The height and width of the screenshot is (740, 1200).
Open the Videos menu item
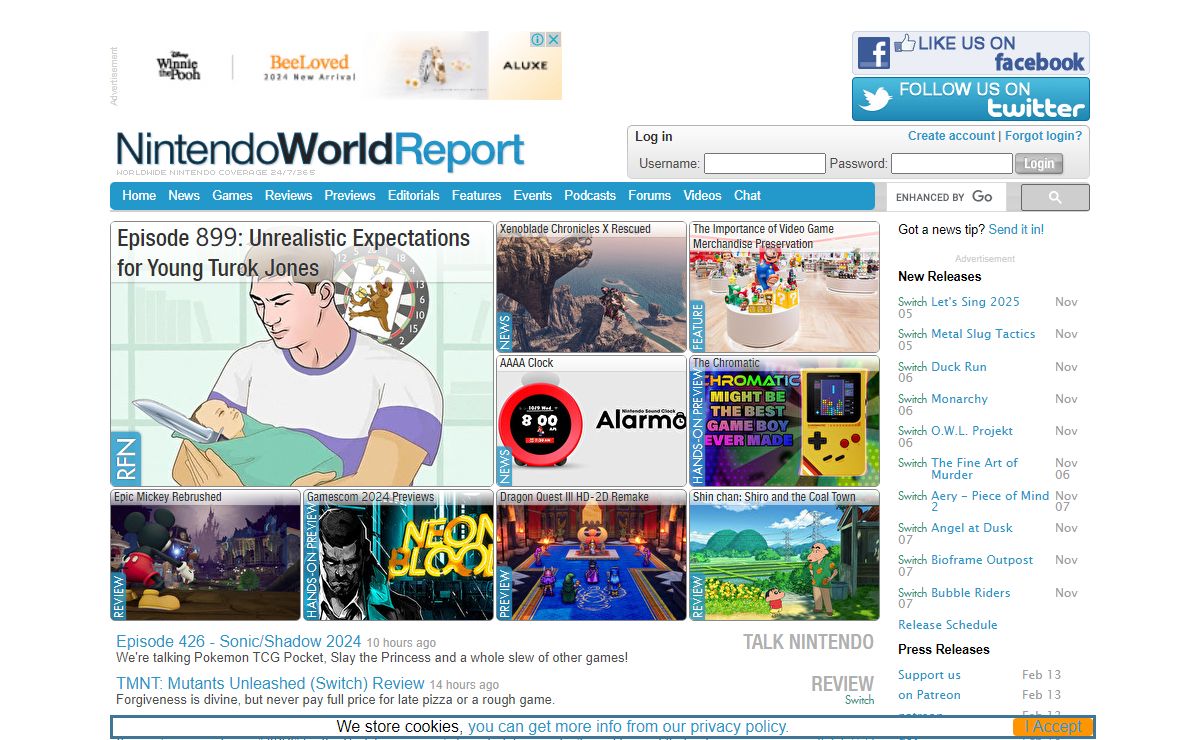703,196
